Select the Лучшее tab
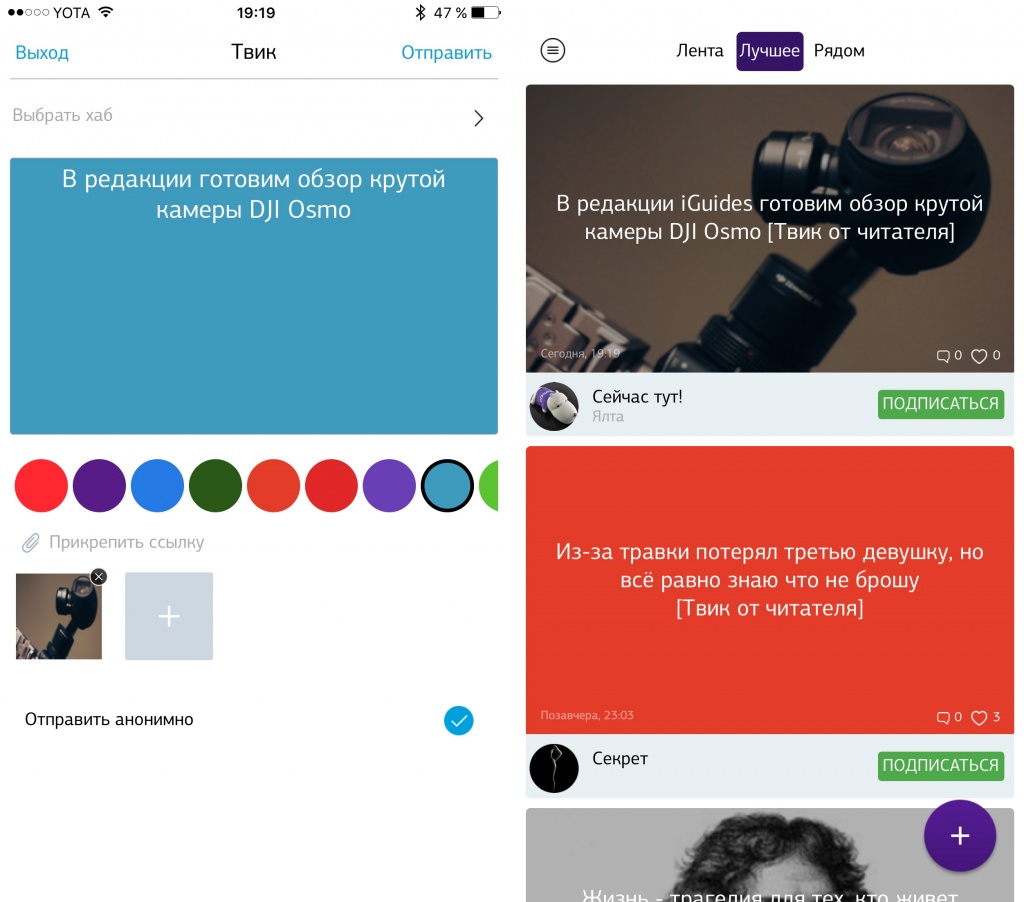Viewport: 1024px width, 902px height. pyautogui.click(x=769, y=51)
